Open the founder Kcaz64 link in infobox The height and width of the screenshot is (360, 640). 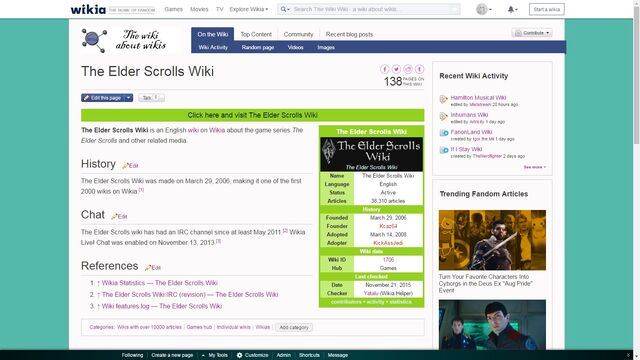[388, 226]
